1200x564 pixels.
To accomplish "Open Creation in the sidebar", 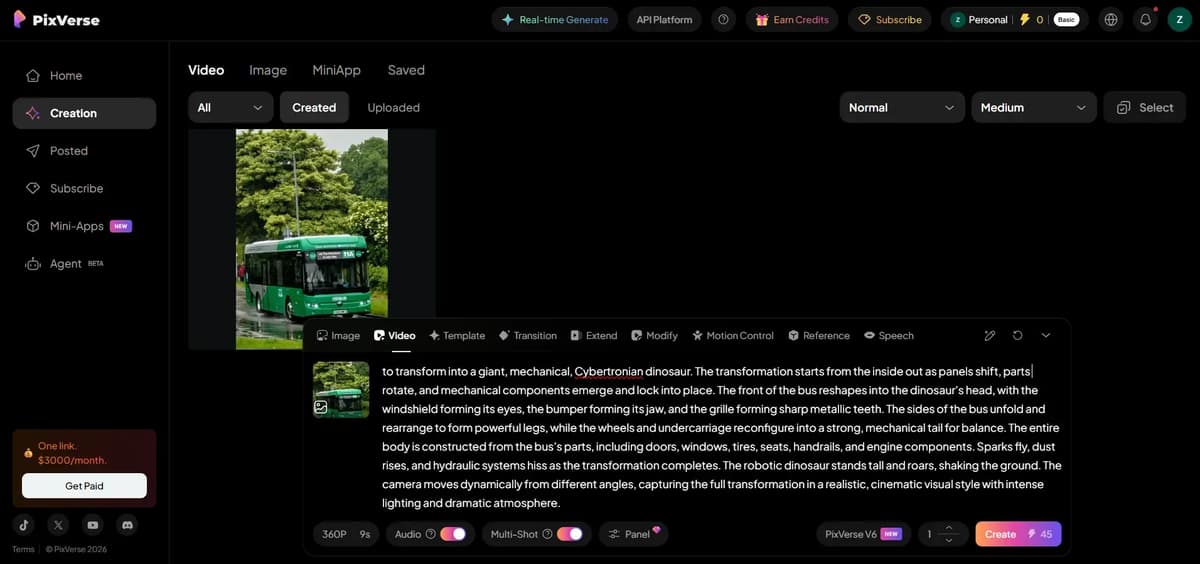I will point(84,113).
